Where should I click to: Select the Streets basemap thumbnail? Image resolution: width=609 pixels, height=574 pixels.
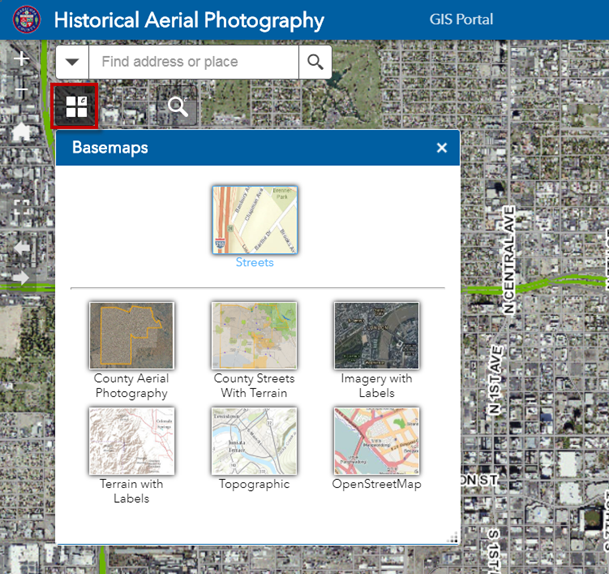pos(254,219)
